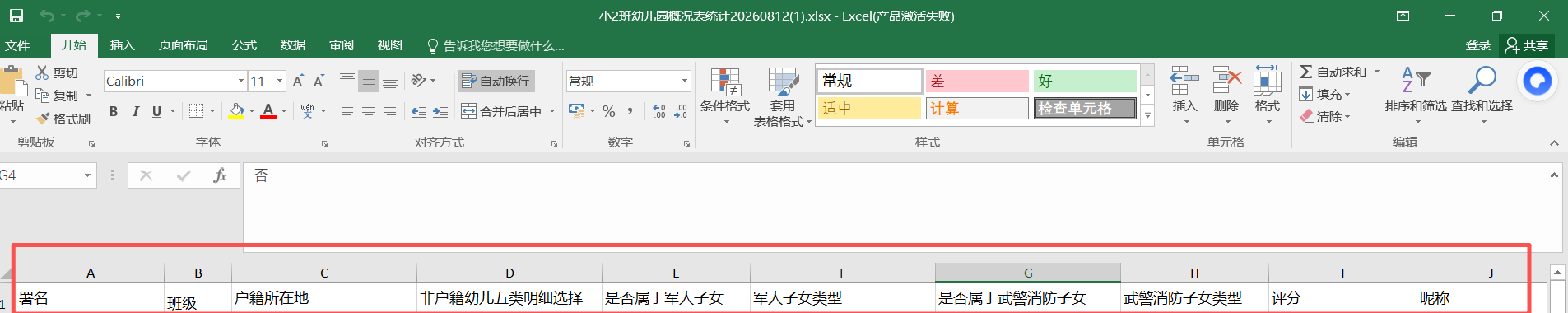
Task: Apply red font color
Action: click(268, 111)
